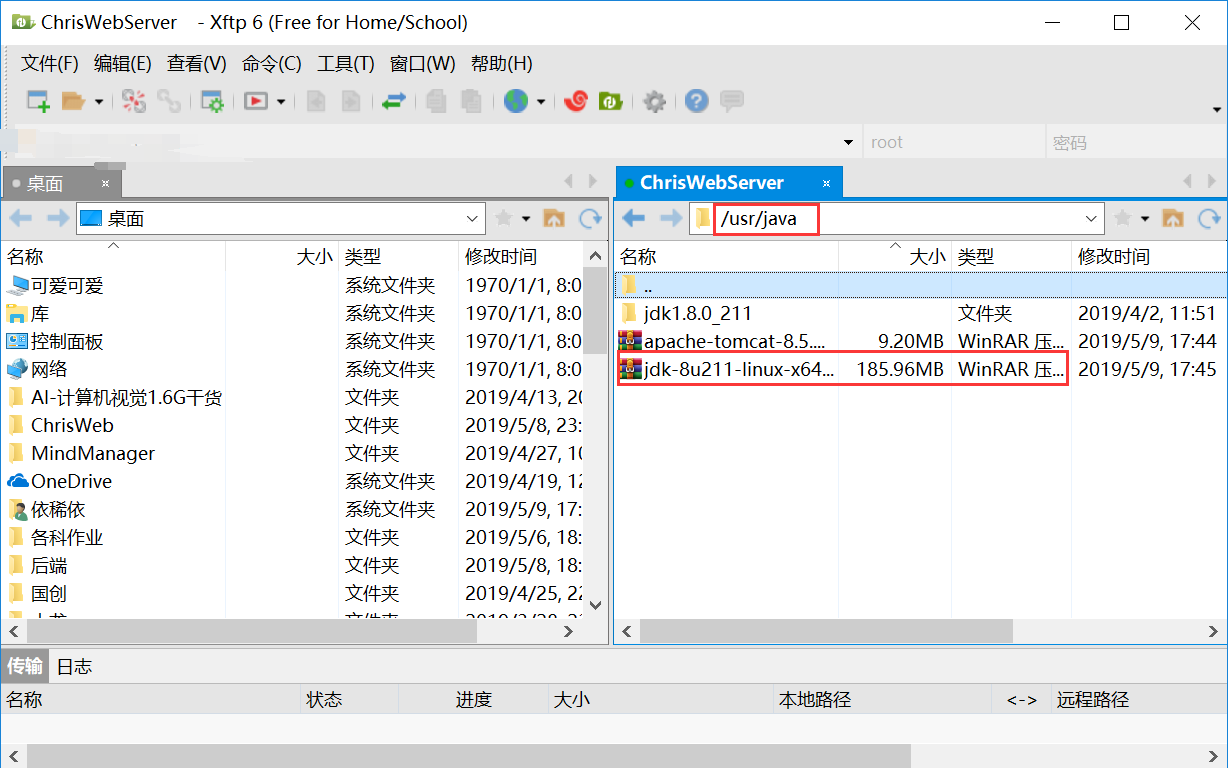Open session properties via the folder-gear icon
1228x768 pixels.
(x=212, y=101)
